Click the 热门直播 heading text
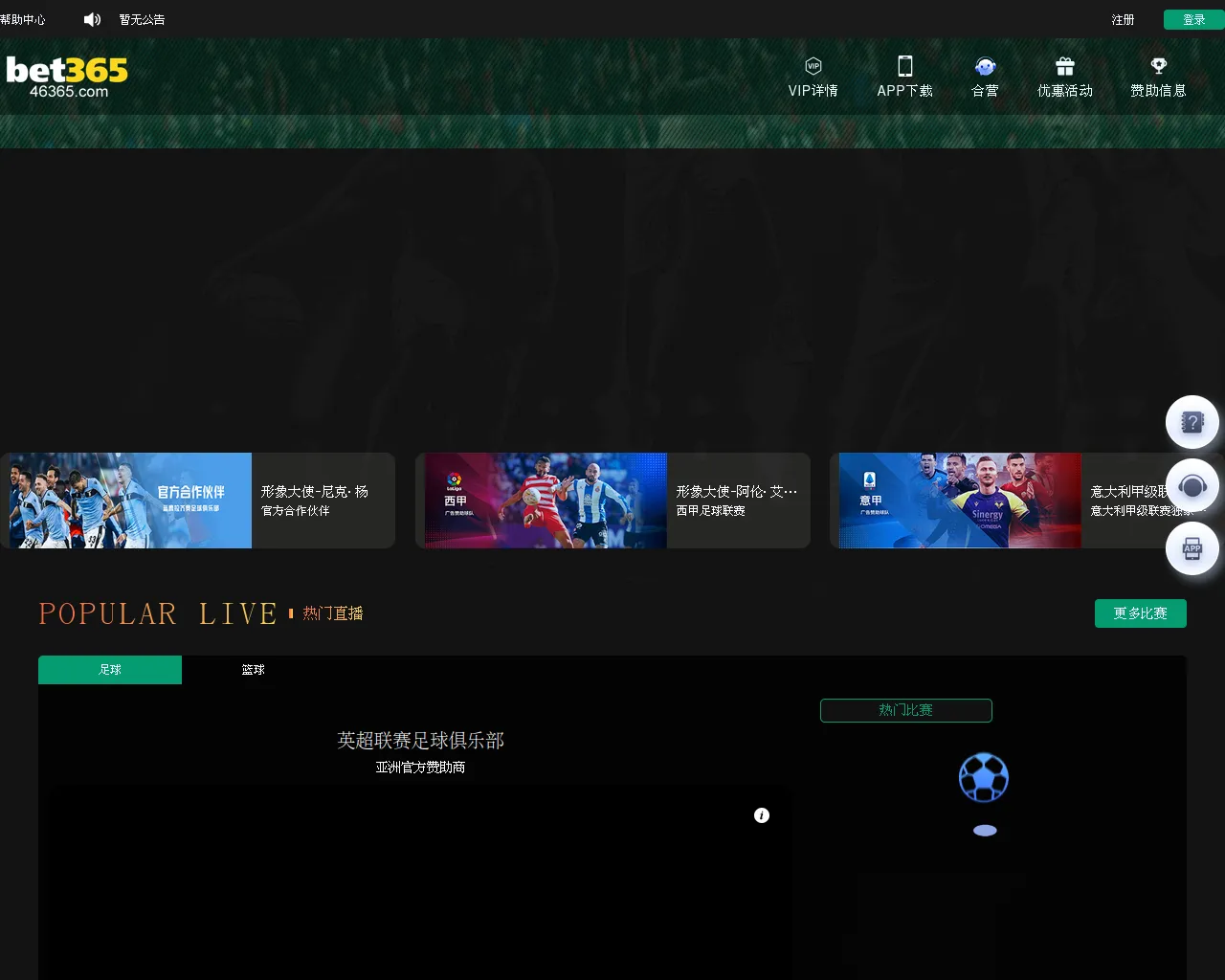The width and height of the screenshot is (1225, 980). pyautogui.click(x=333, y=613)
